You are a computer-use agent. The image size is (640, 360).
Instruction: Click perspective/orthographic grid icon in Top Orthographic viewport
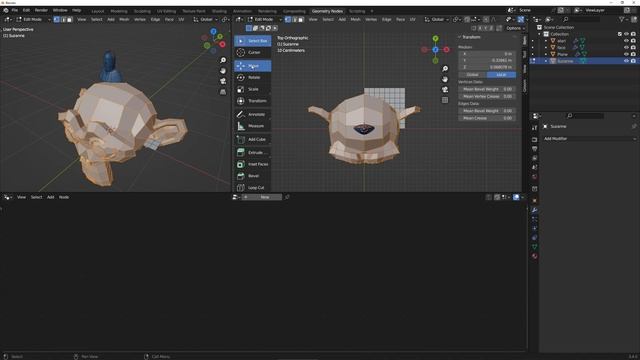tap(445, 100)
